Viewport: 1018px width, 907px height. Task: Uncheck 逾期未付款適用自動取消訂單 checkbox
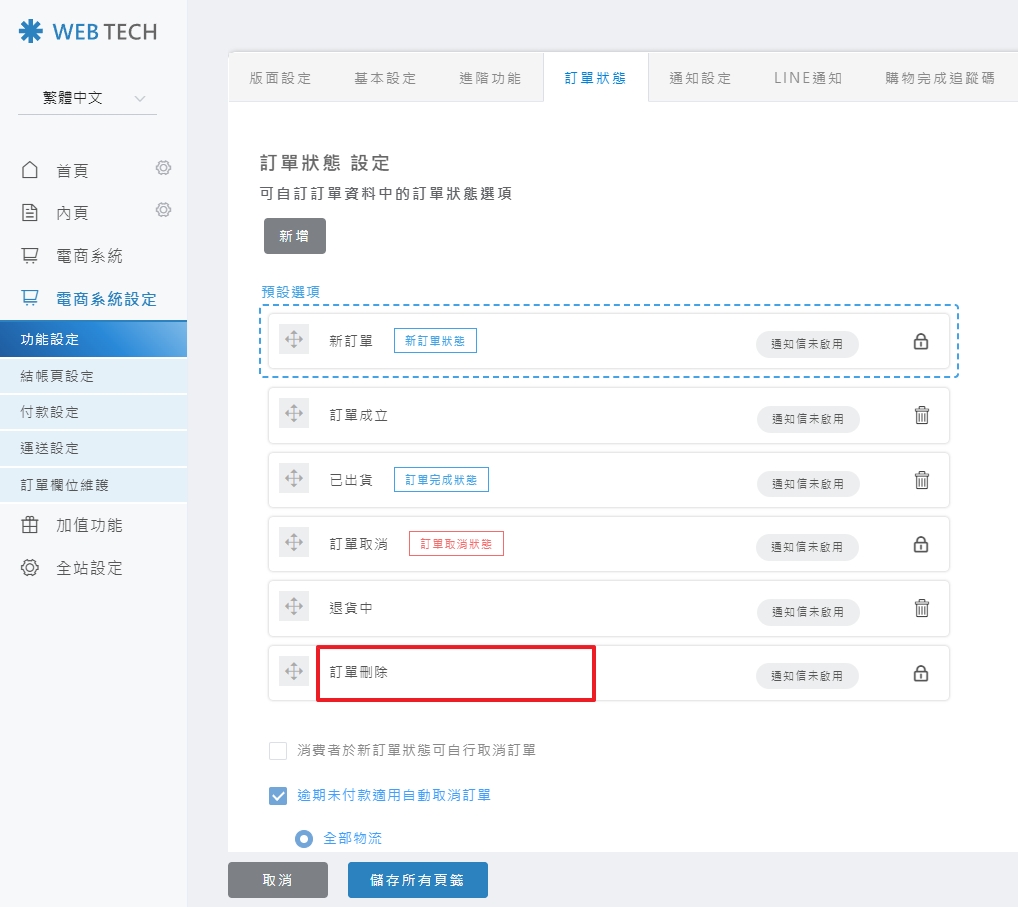pos(278,796)
